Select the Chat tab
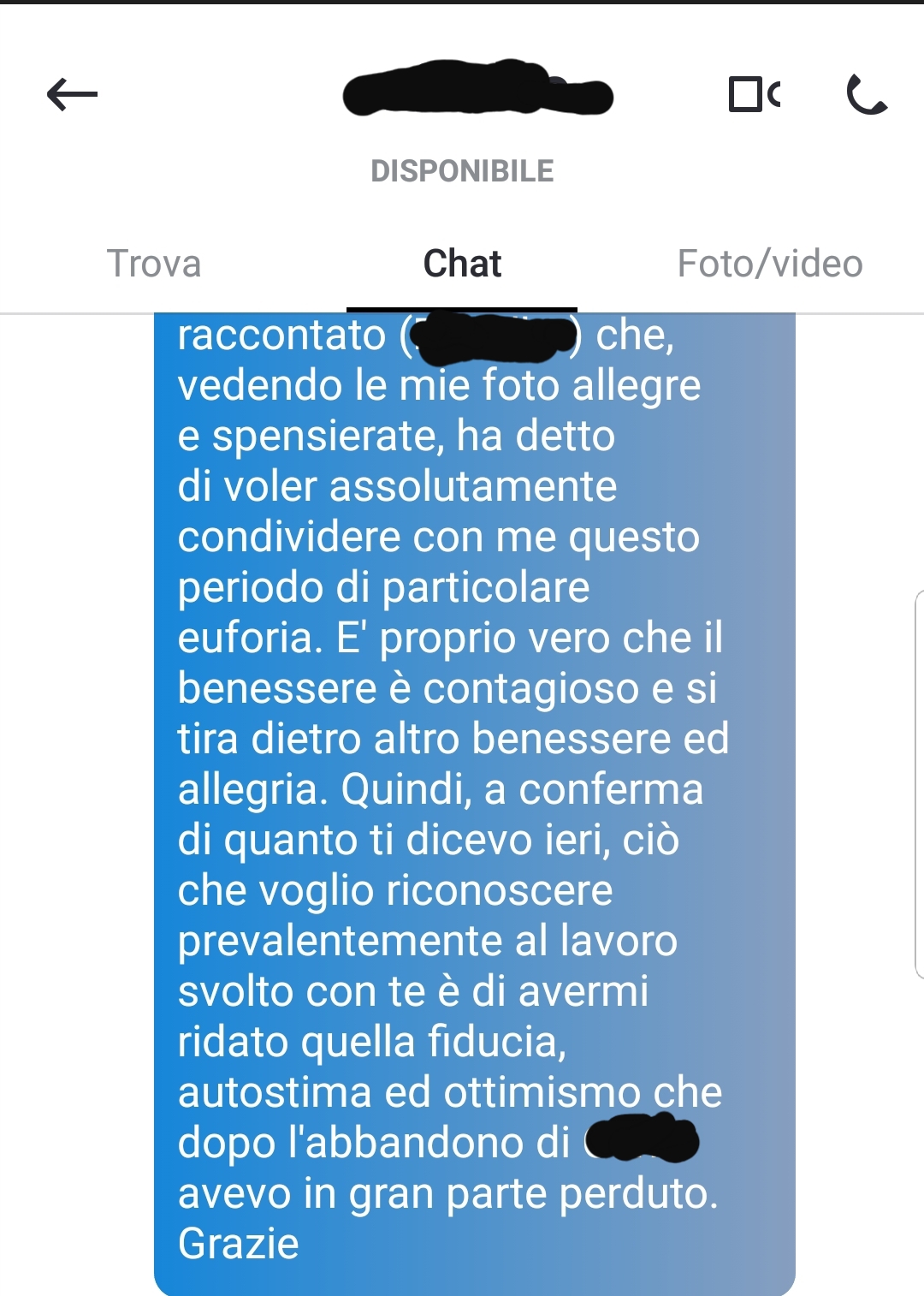The image size is (924, 1296). point(462,264)
